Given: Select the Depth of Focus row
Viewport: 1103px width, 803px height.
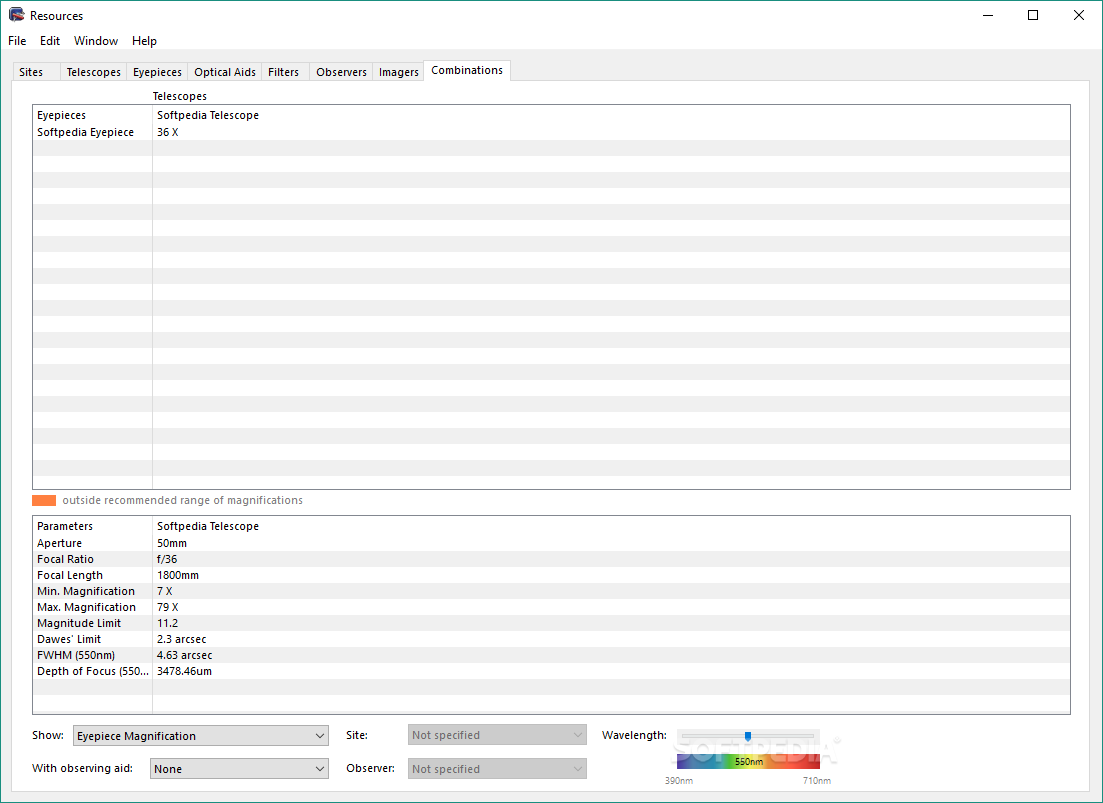Looking at the screenshot, I should coord(551,672).
